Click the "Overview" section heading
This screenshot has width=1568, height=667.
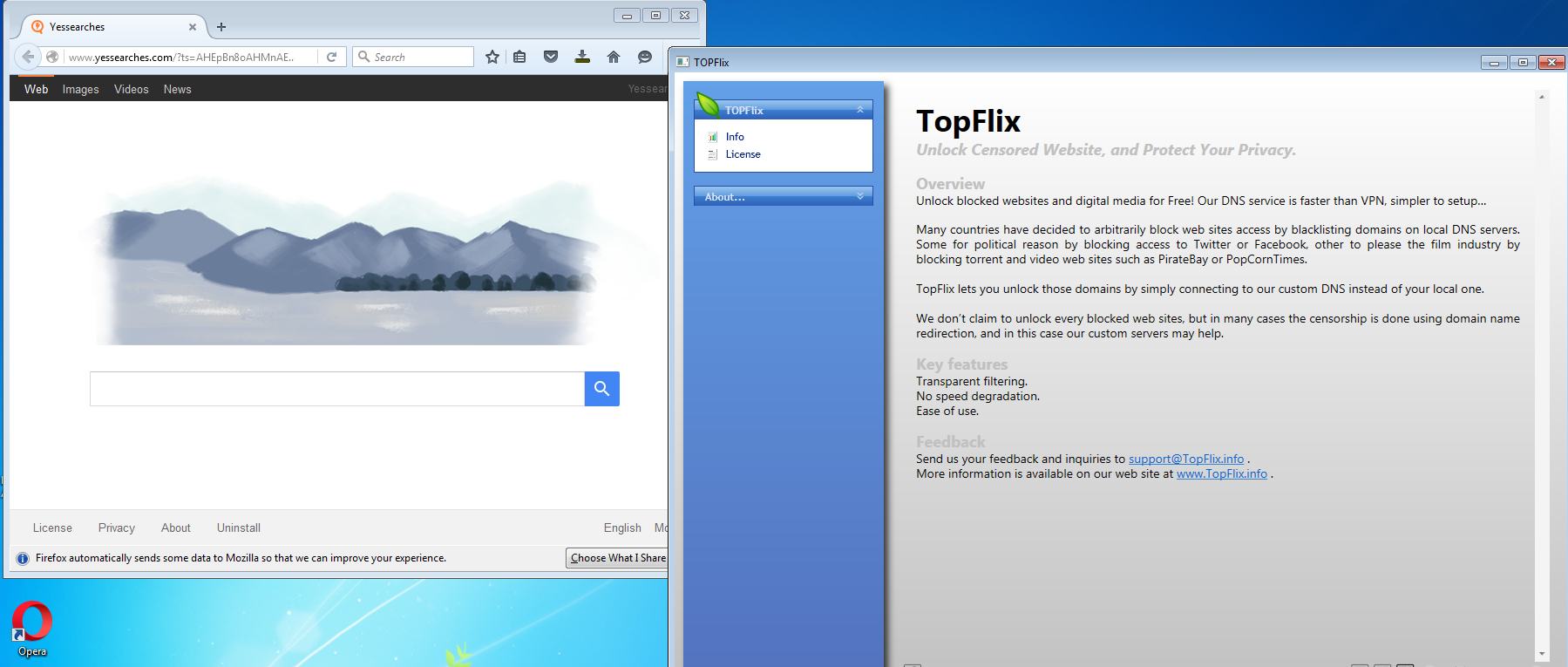(950, 184)
